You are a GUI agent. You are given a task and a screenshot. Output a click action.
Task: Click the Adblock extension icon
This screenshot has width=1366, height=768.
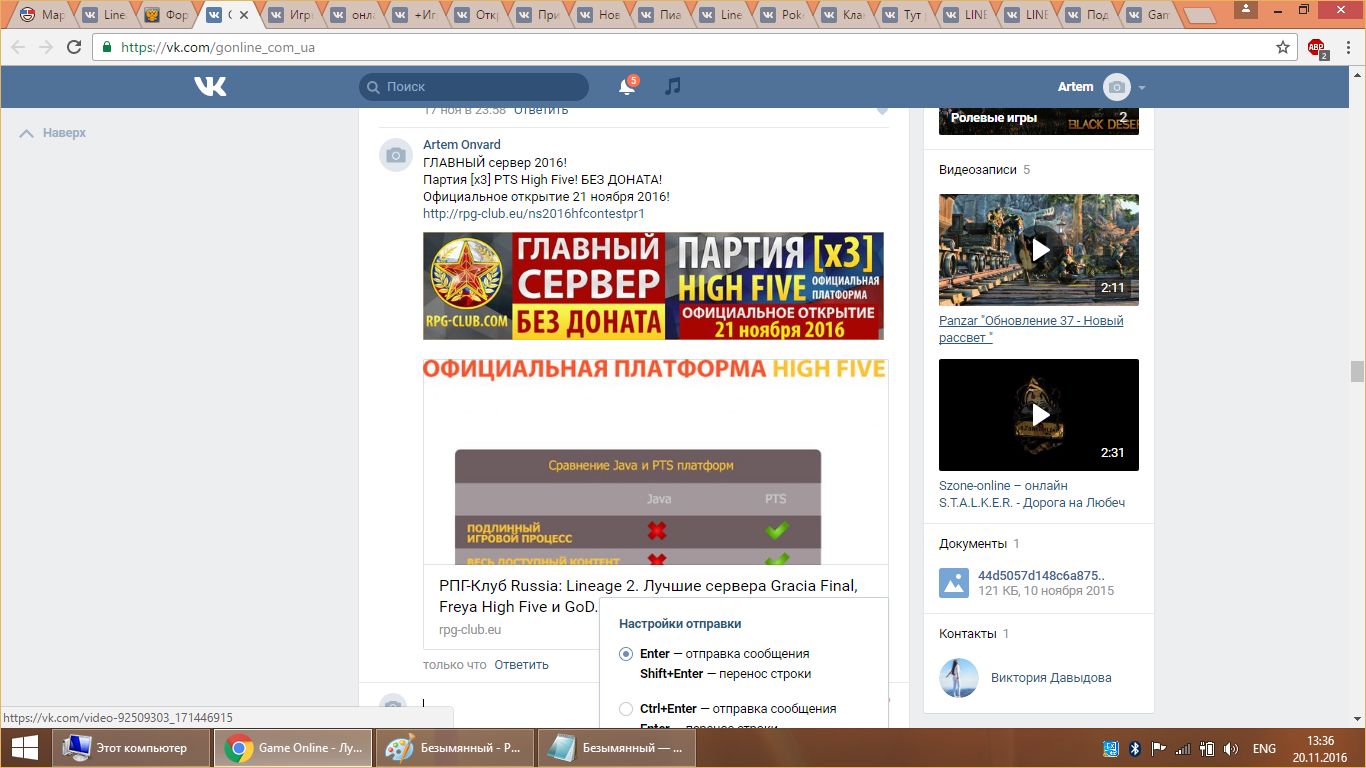pyautogui.click(x=1317, y=48)
